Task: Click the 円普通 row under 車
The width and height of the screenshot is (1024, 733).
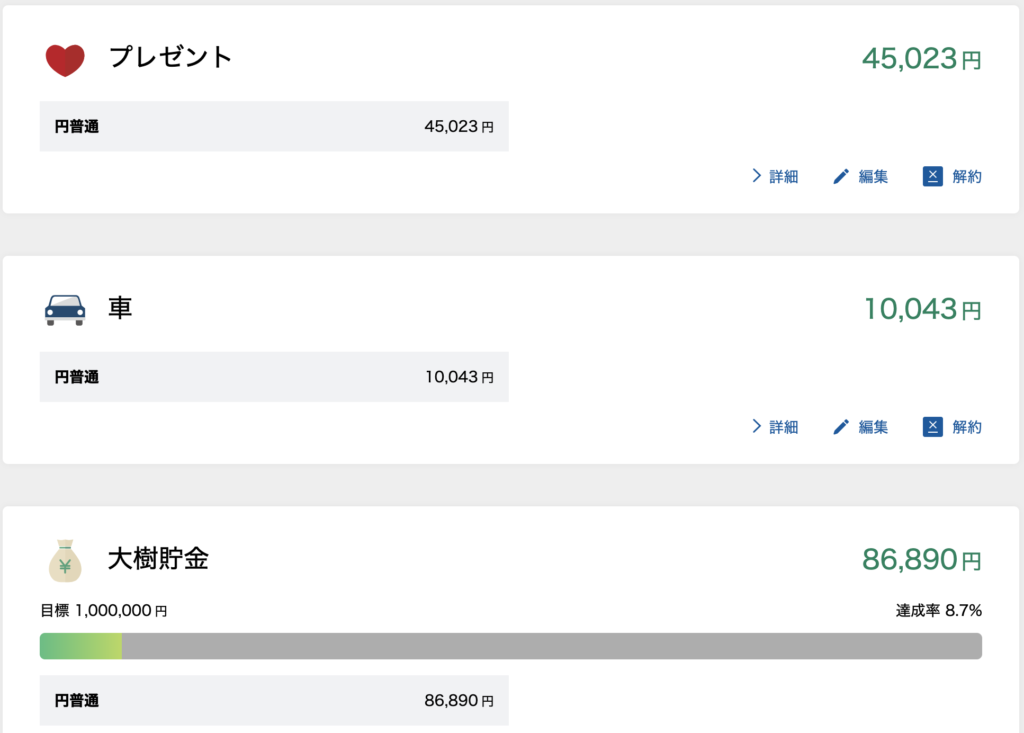Action: point(274,377)
